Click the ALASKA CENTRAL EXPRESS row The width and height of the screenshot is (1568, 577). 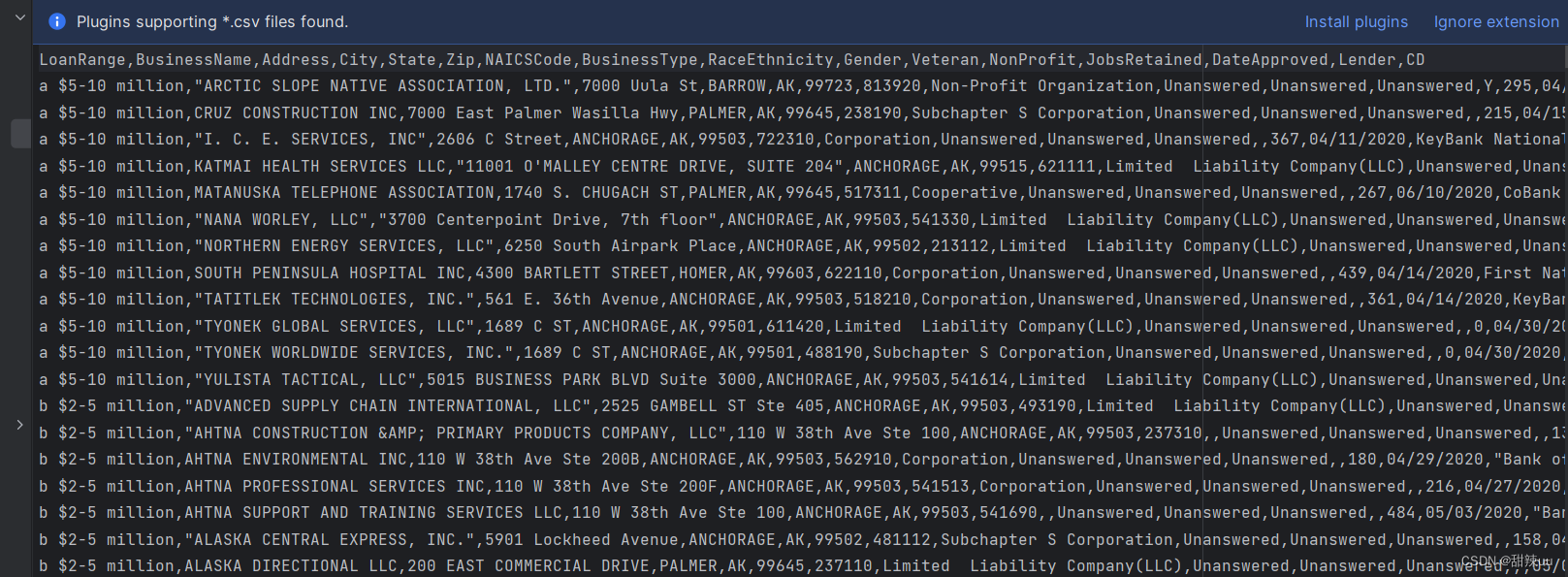[803, 540]
